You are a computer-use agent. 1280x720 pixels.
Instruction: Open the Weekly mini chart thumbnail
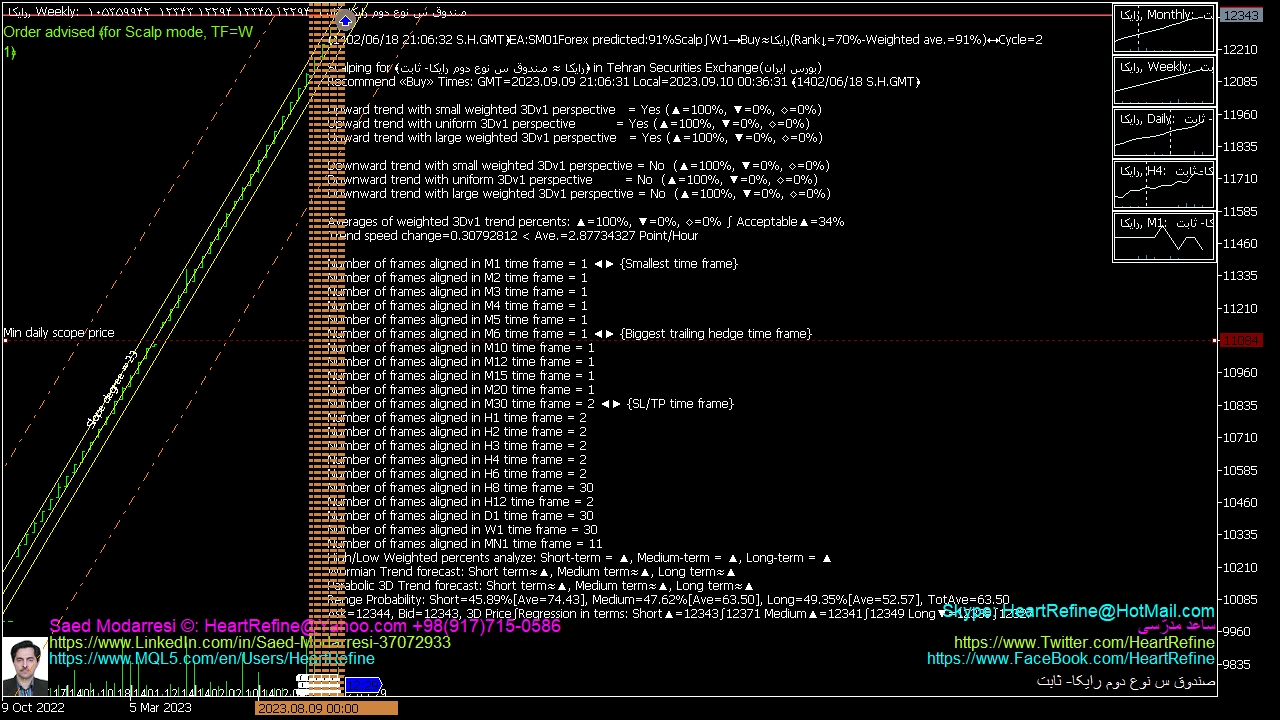pos(1164,82)
